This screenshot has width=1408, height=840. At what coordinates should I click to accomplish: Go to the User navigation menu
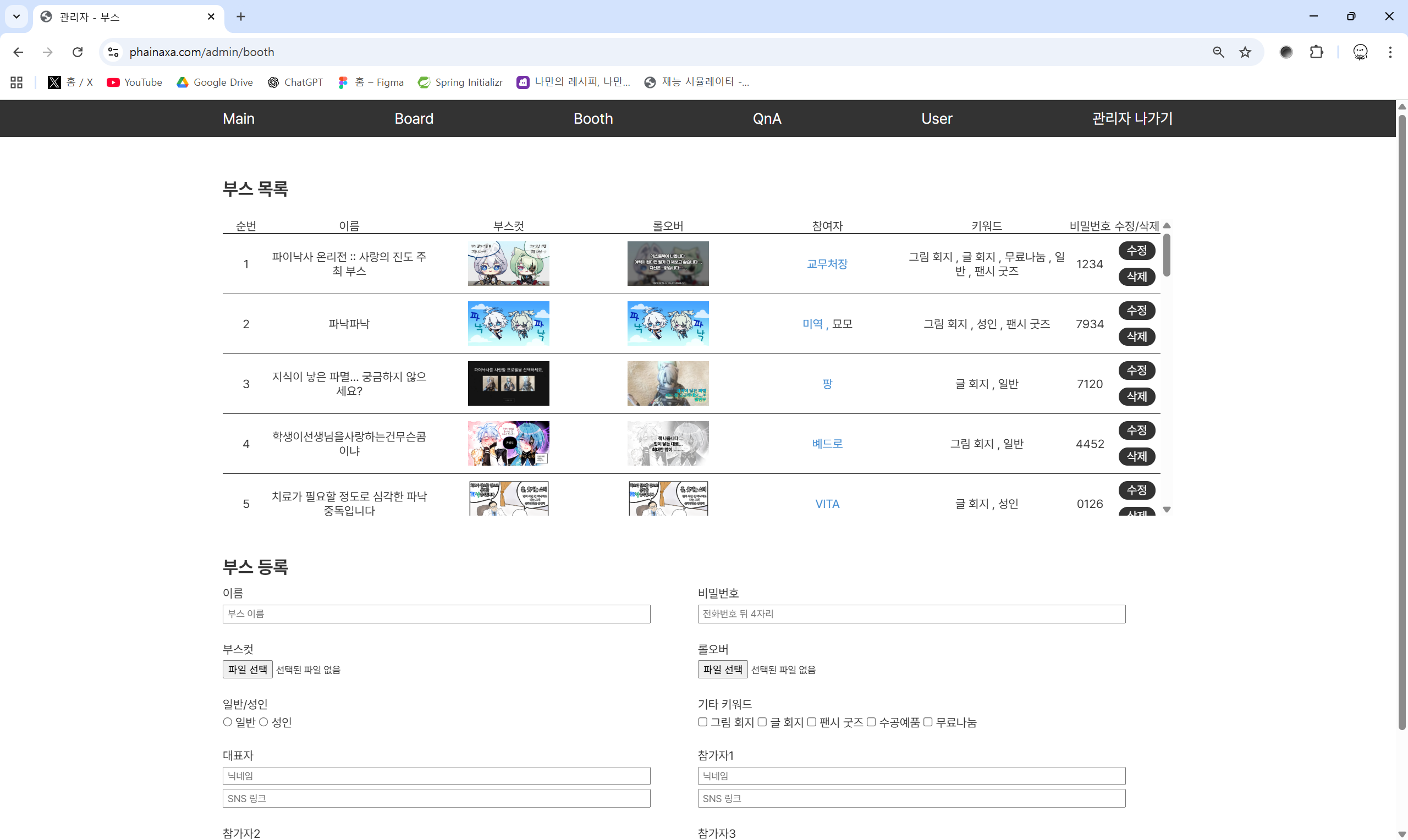point(937,118)
